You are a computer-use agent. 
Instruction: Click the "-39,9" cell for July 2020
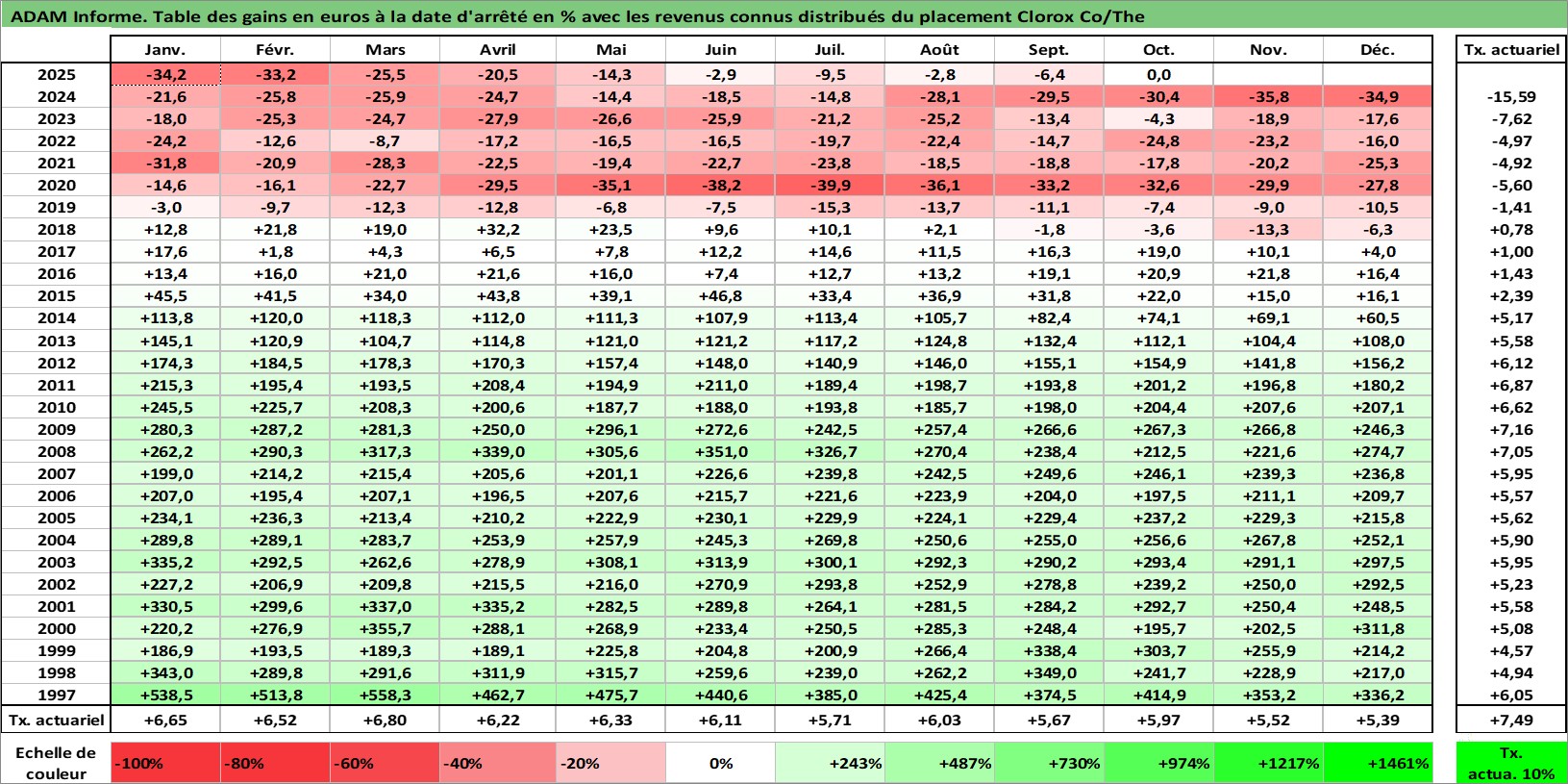[830, 186]
